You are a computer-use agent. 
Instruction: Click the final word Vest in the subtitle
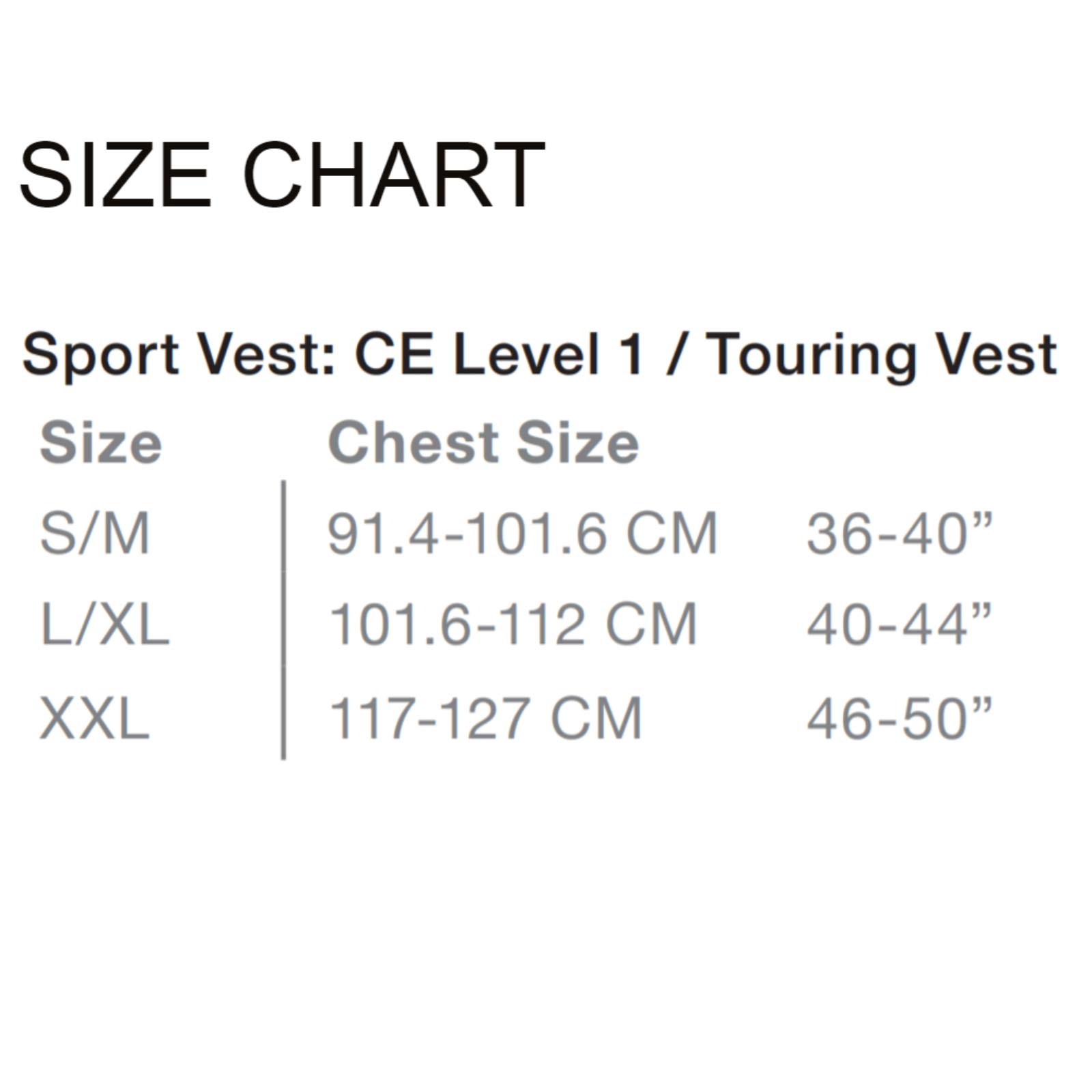[996, 354]
